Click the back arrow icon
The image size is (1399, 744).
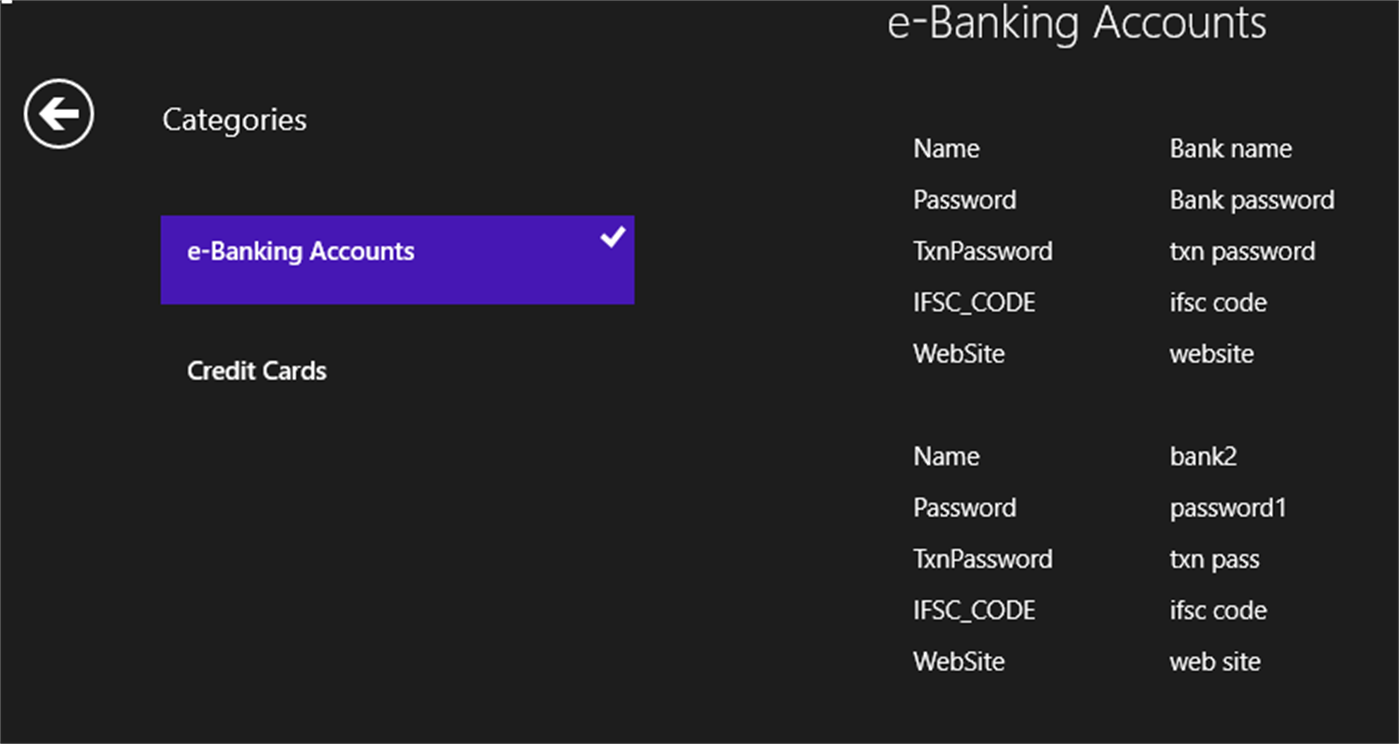pyautogui.click(x=58, y=113)
